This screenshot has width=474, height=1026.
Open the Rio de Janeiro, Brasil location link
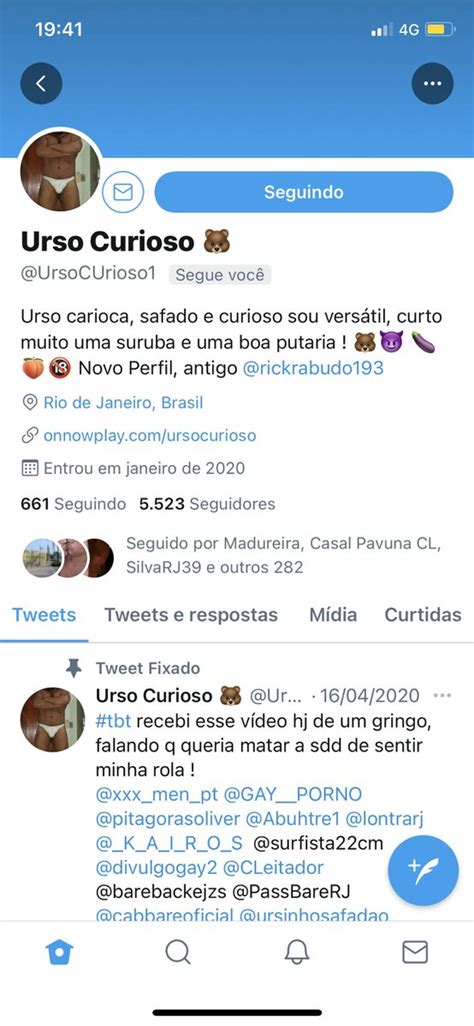tap(123, 402)
